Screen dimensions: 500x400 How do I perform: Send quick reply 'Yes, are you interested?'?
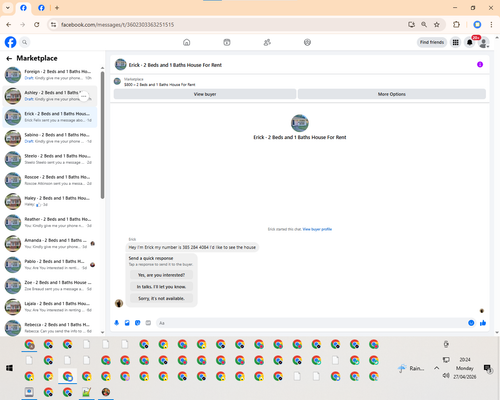(x=161, y=275)
